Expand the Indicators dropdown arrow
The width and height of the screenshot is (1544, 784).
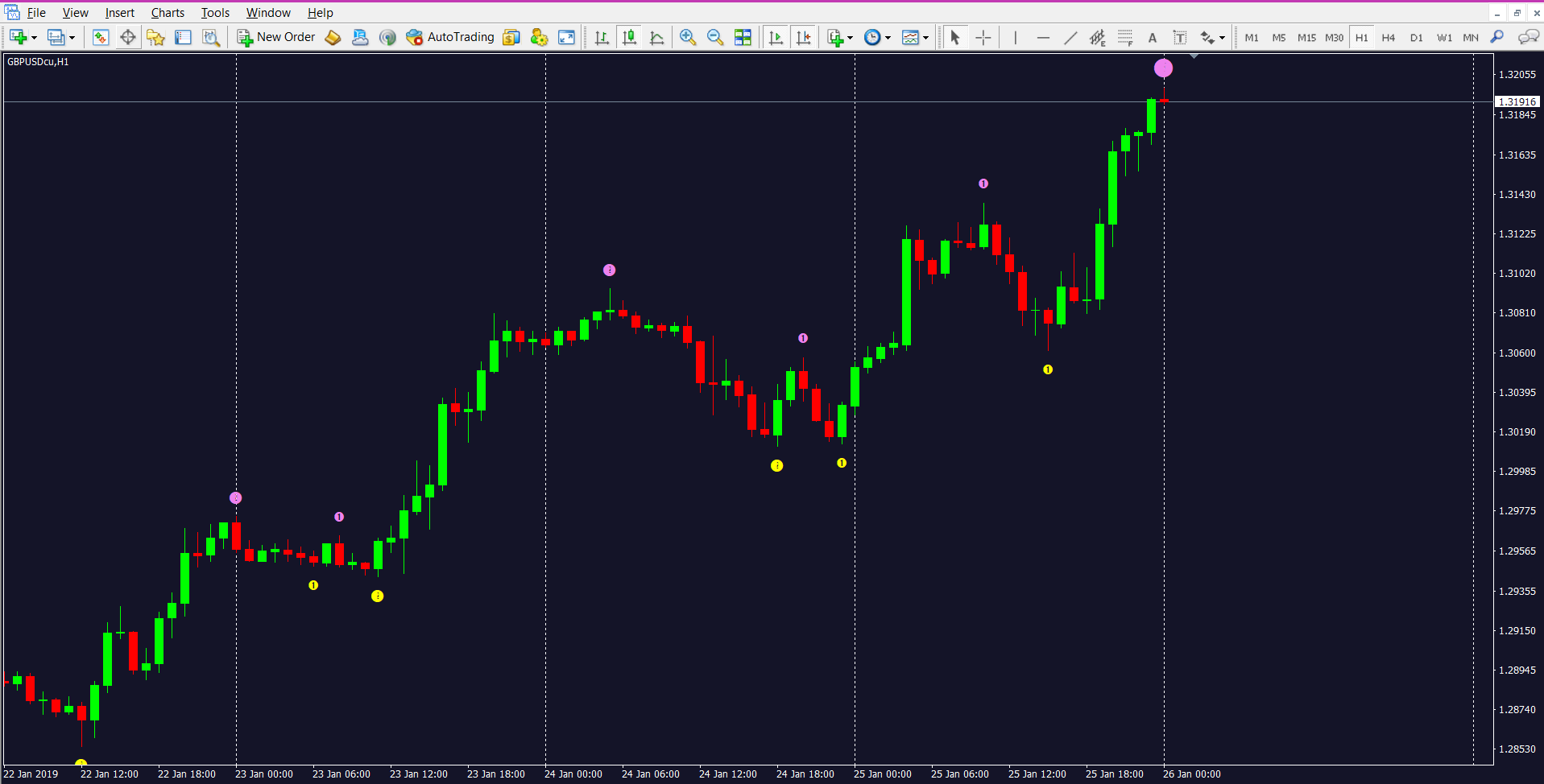(850, 38)
